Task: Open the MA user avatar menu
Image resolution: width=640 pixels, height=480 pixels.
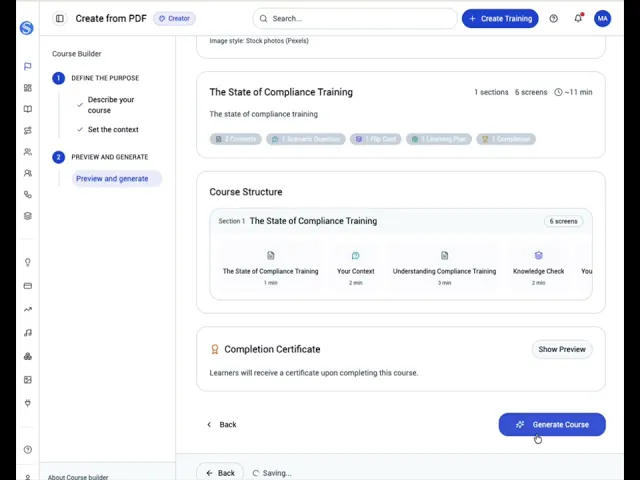Action: (602, 18)
